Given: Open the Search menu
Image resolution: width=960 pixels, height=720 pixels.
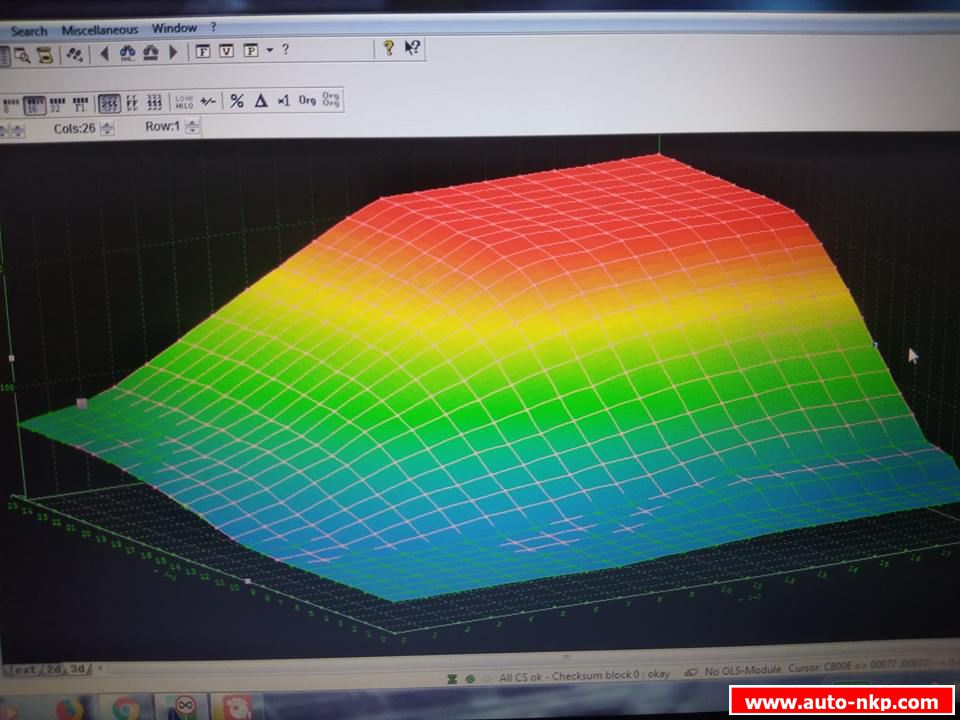Looking at the screenshot, I should [x=29, y=31].
